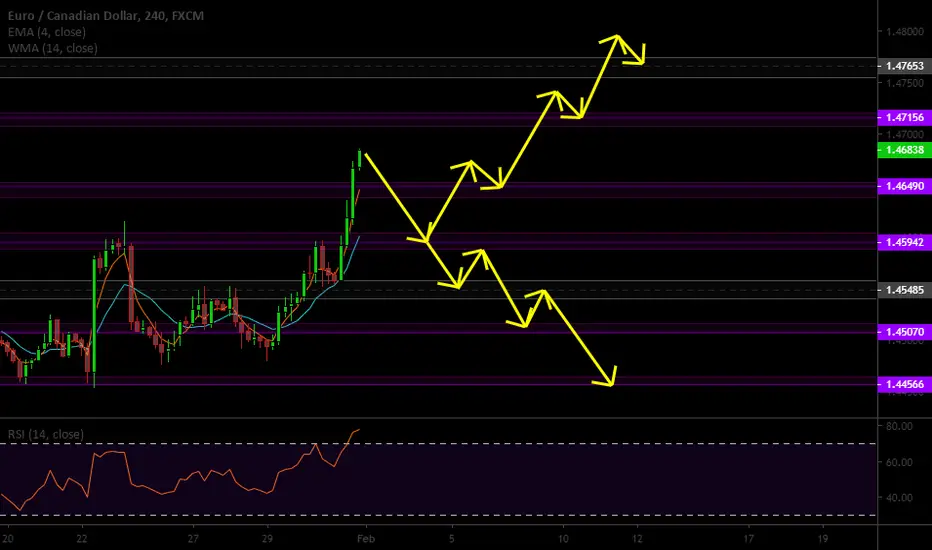This screenshot has height=550, width=932.
Task: Click the 1.44566 purple price label
Action: (905, 384)
